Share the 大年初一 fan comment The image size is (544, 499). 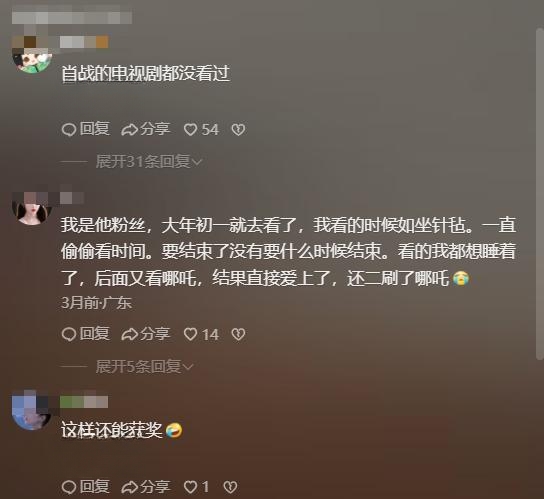[145, 334]
